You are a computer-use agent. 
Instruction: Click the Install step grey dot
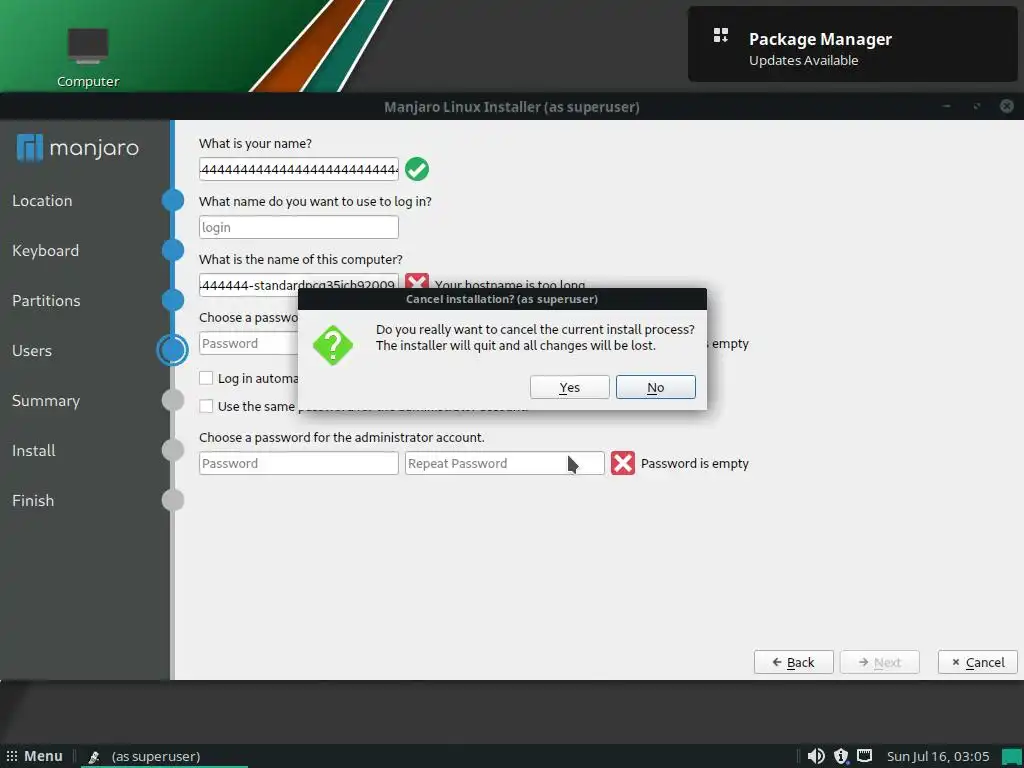click(173, 451)
